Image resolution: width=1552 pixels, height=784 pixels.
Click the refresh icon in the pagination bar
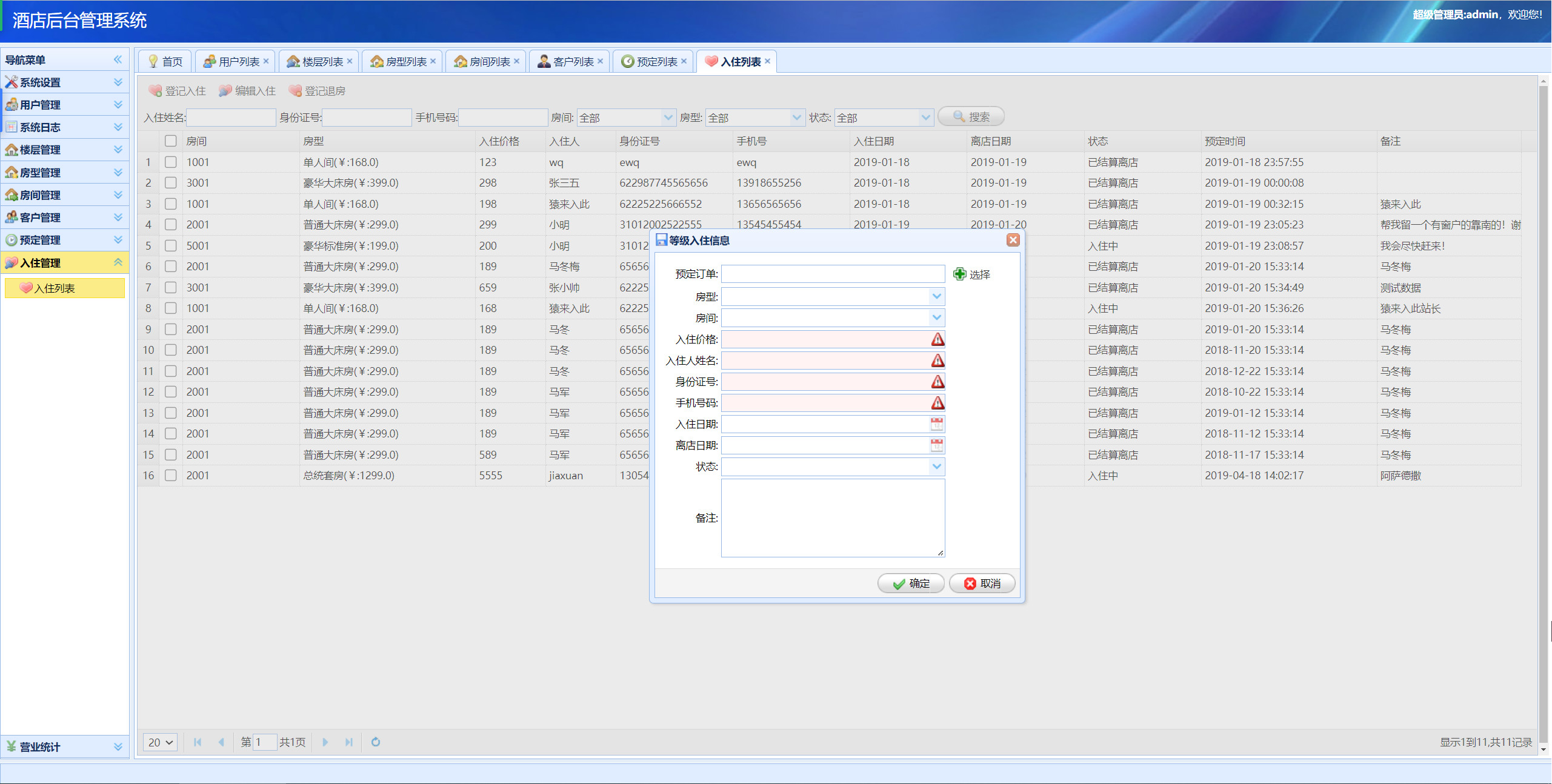[376, 742]
